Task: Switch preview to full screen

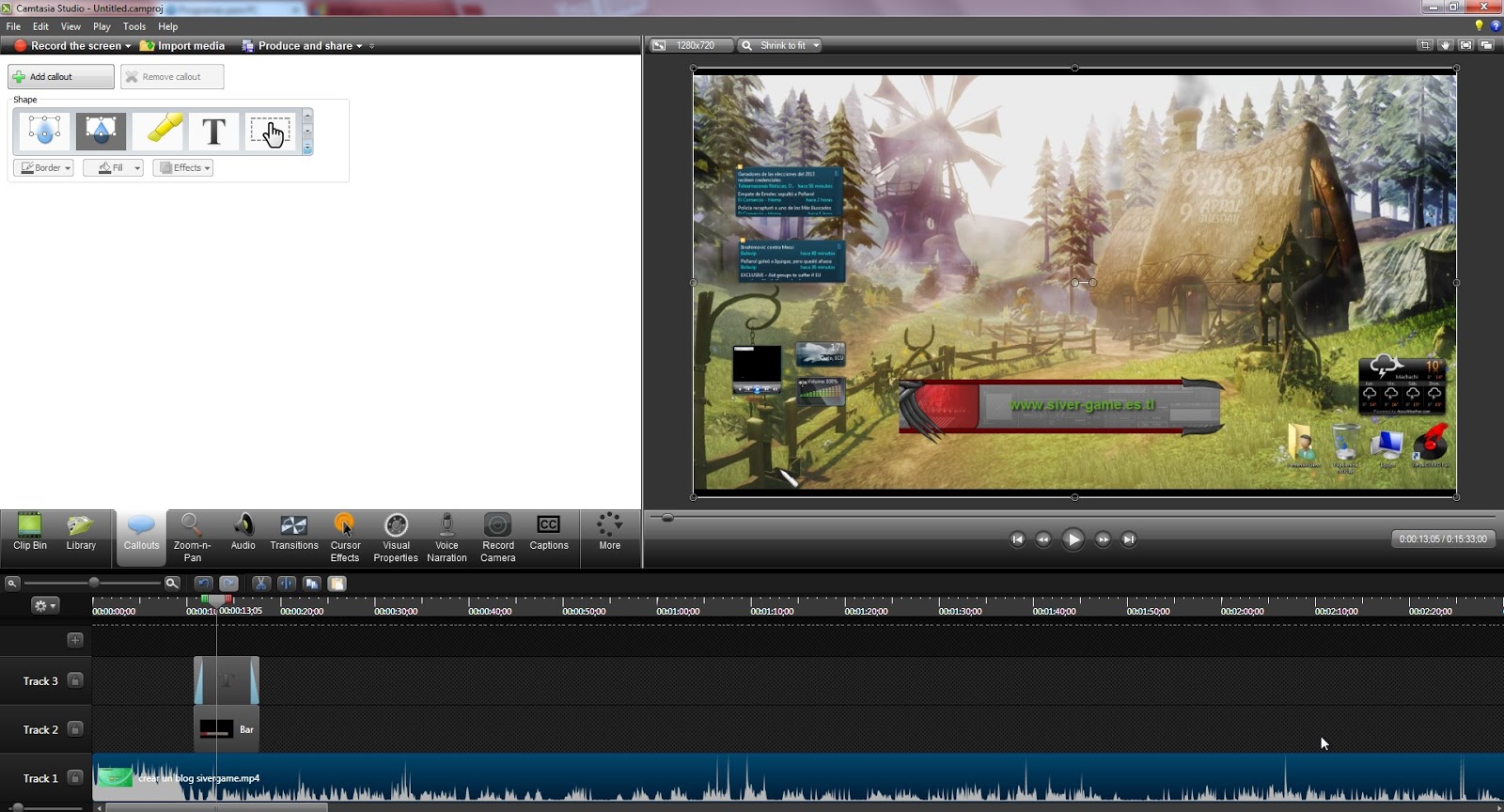Action: (1465, 45)
